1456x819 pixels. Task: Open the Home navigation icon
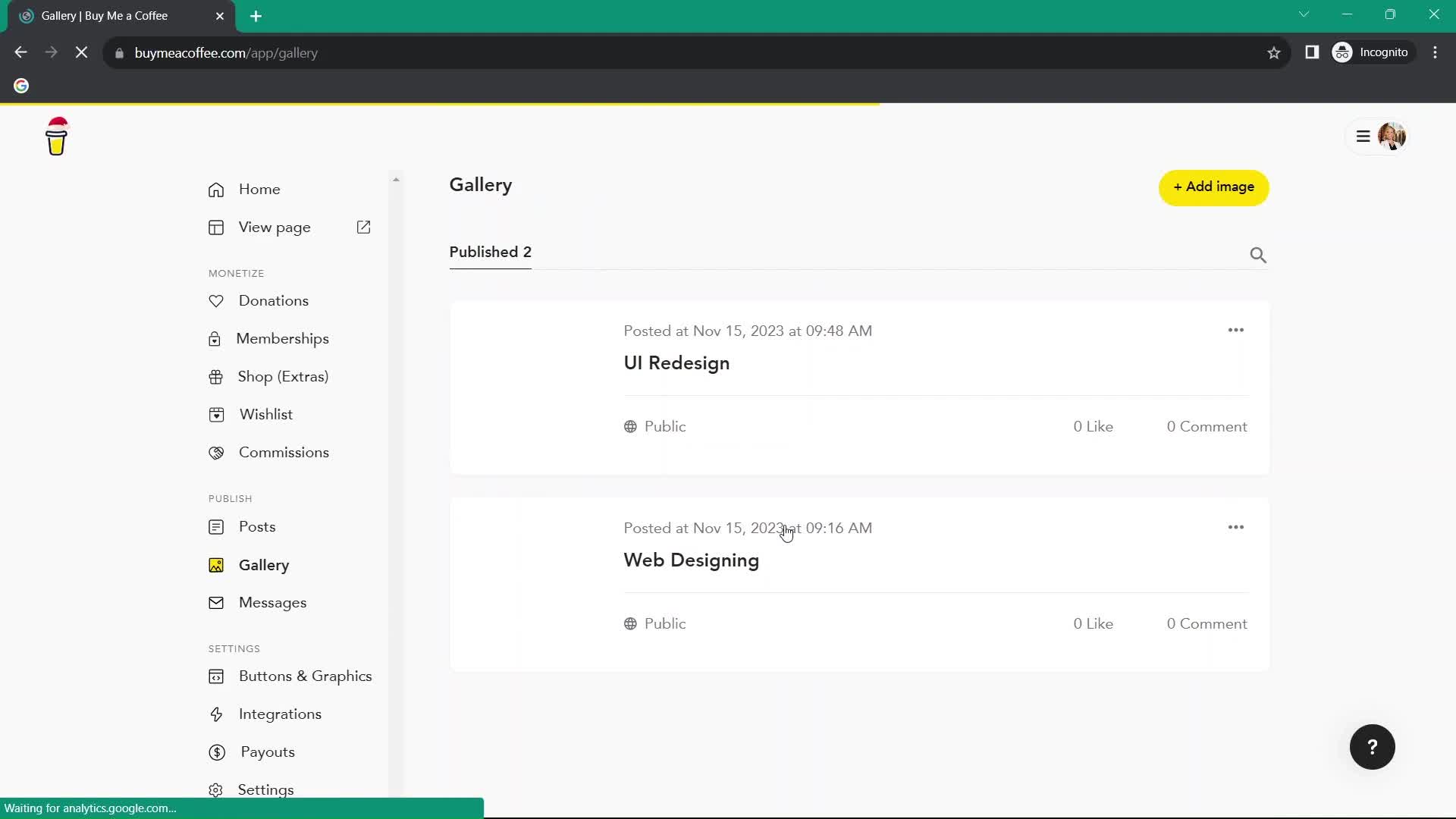(x=216, y=188)
